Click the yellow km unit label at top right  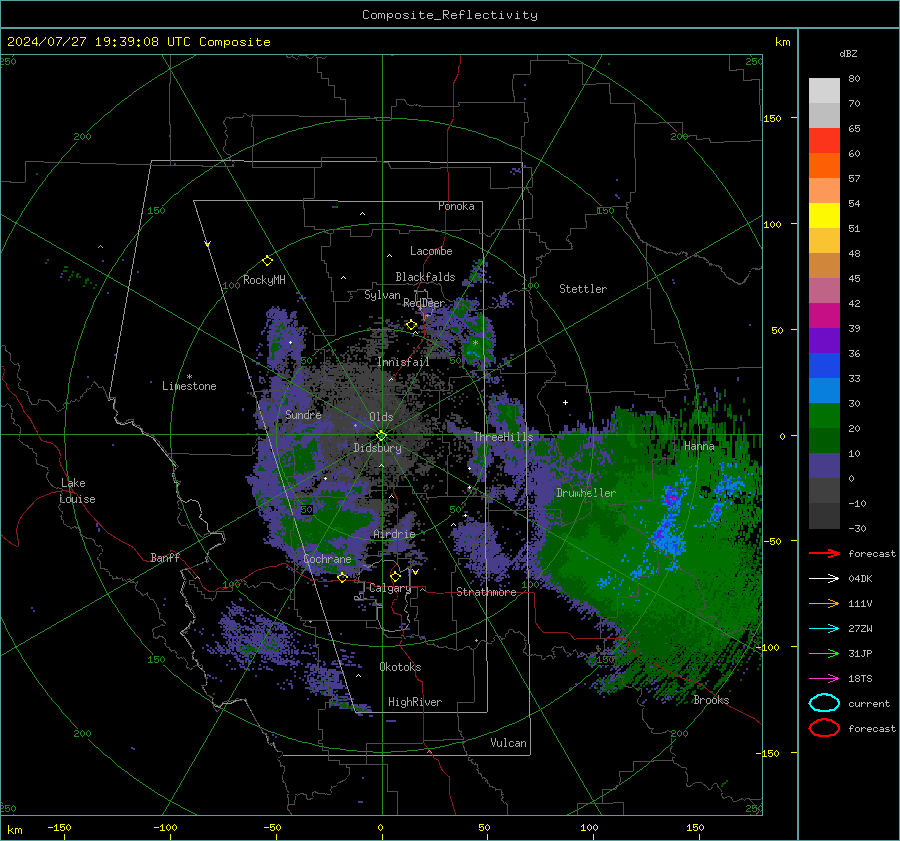(x=782, y=42)
